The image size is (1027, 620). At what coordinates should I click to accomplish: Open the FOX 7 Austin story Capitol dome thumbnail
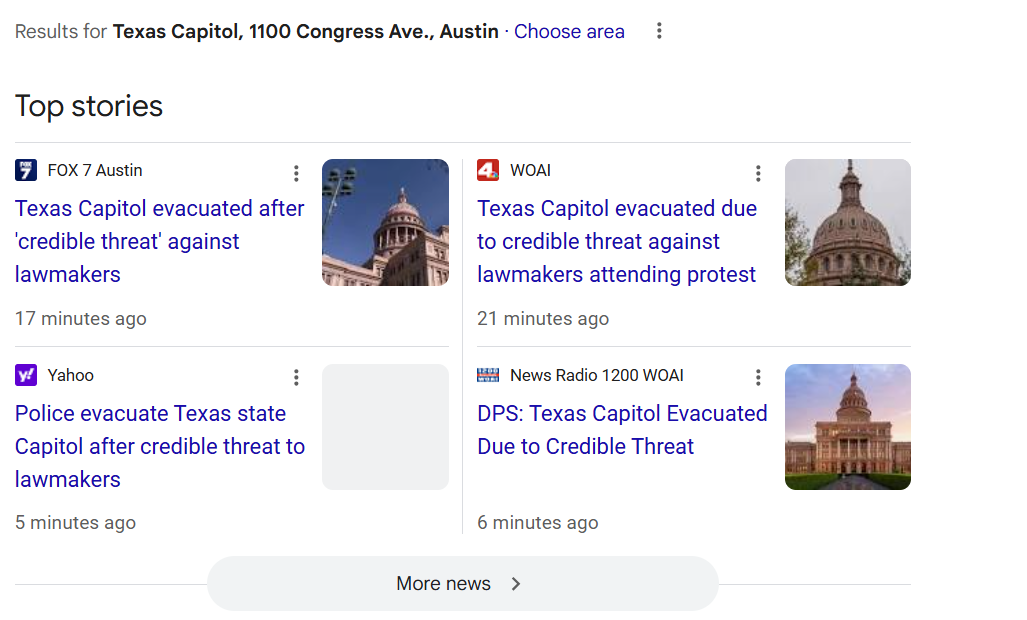pyautogui.click(x=385, y=223)
